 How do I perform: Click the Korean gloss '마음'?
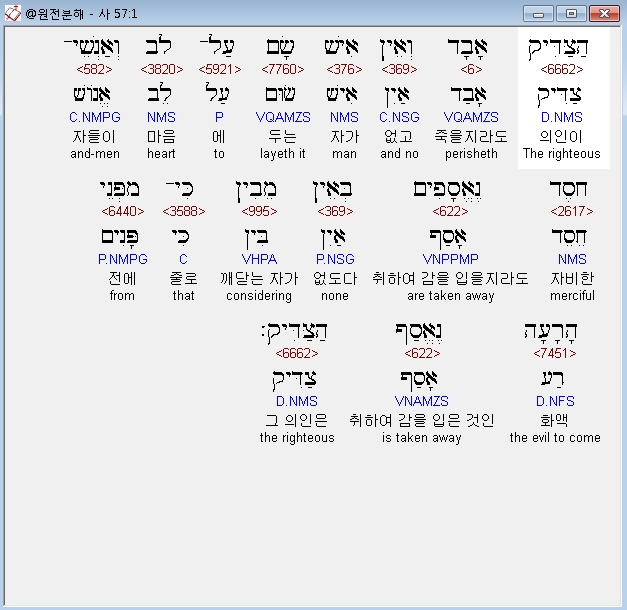click(161, 137)
